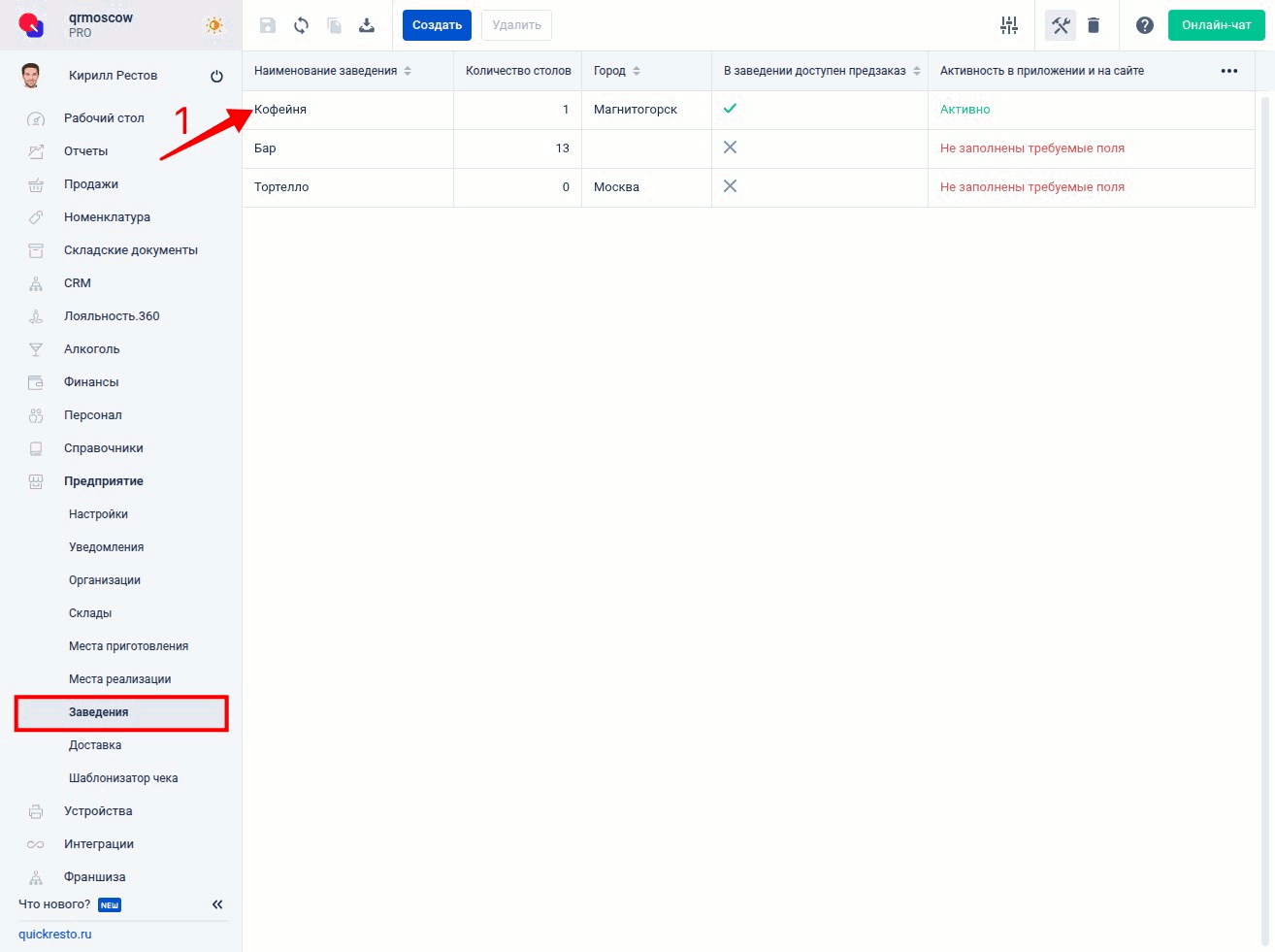This screenshot has height=952, width=1275.
Task: Collapse the sidebar with double chevron
Action: 217,904
